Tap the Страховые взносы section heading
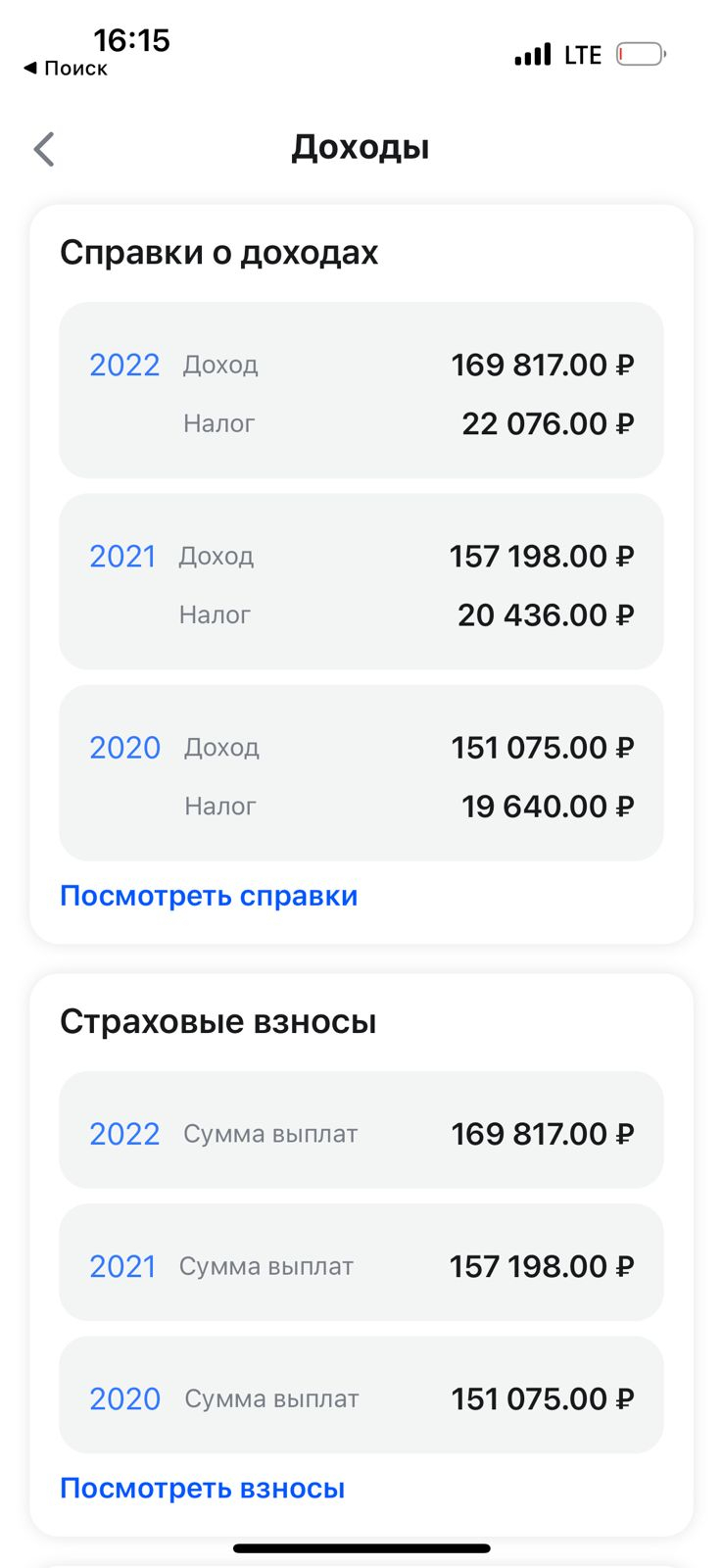The width and height of the screenshot is (723, 1568). tap(218, 1021)
